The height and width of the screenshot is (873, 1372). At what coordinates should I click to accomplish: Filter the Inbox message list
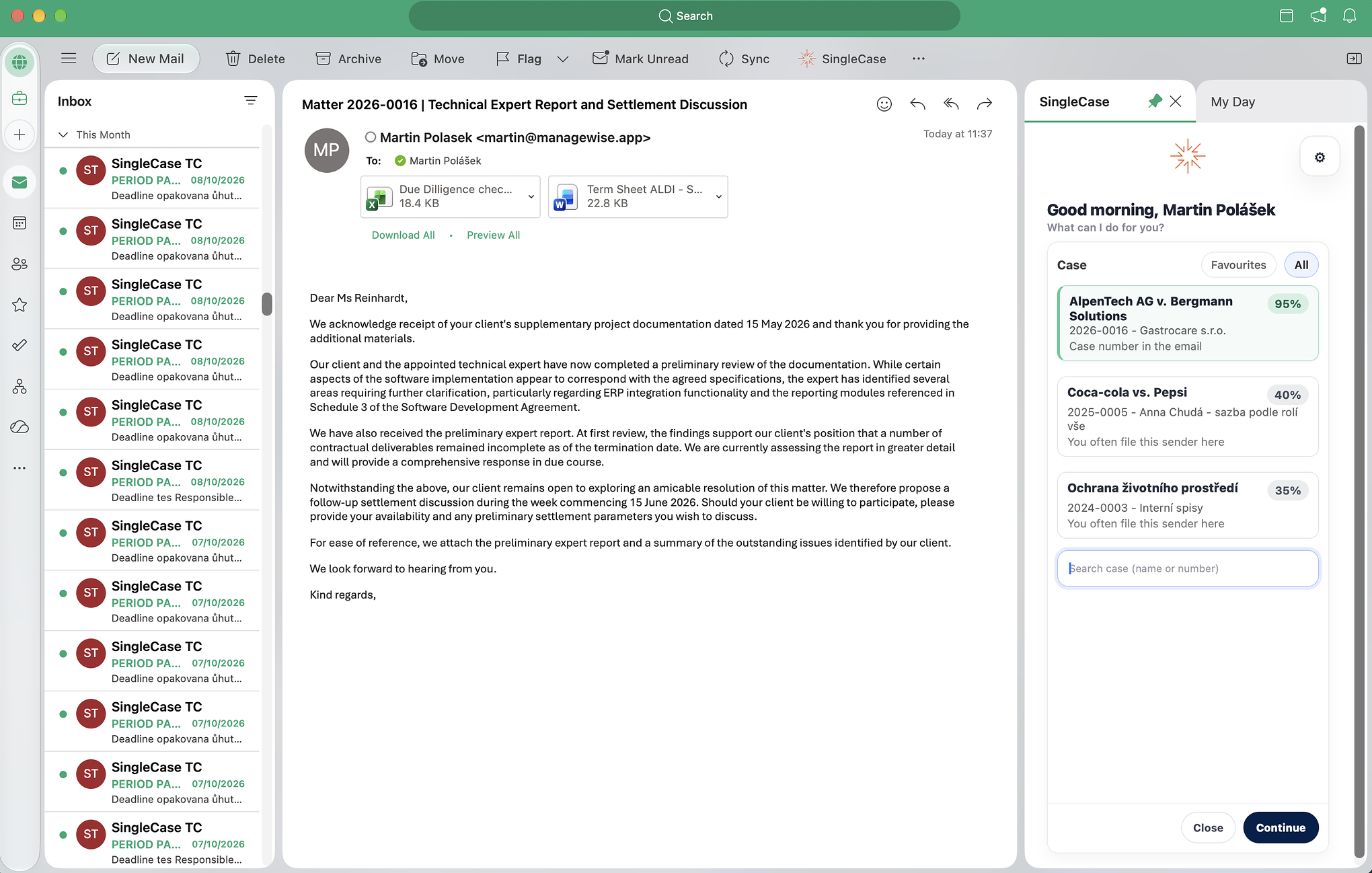click(x=250, y=101)
